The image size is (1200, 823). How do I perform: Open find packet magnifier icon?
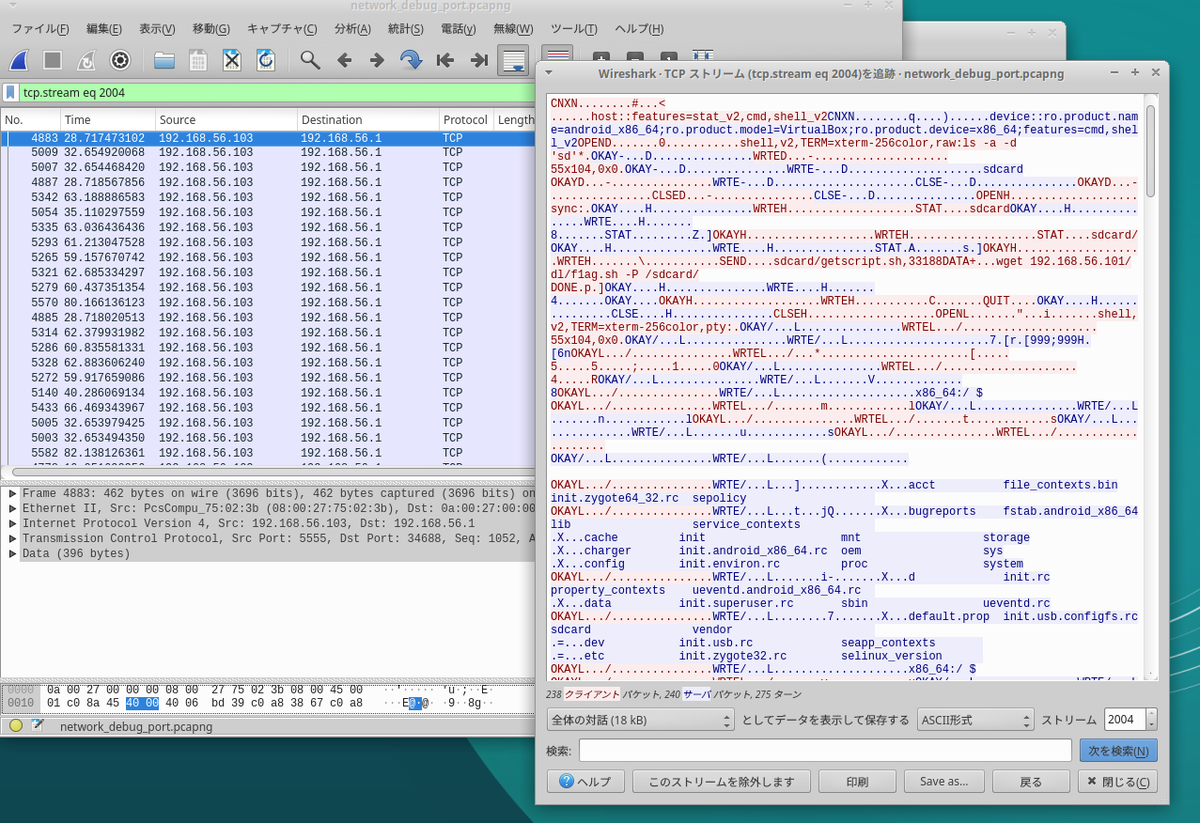(x=310, y=60)
